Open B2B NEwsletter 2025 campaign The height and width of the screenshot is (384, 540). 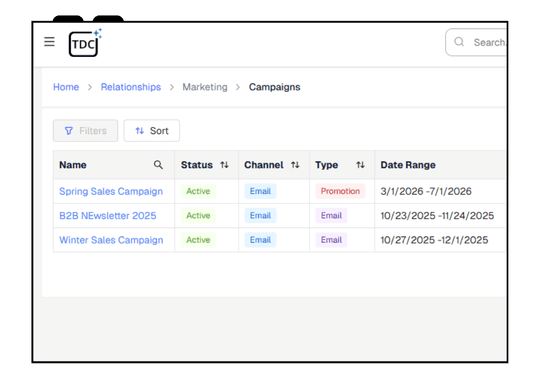pos(107,216)
